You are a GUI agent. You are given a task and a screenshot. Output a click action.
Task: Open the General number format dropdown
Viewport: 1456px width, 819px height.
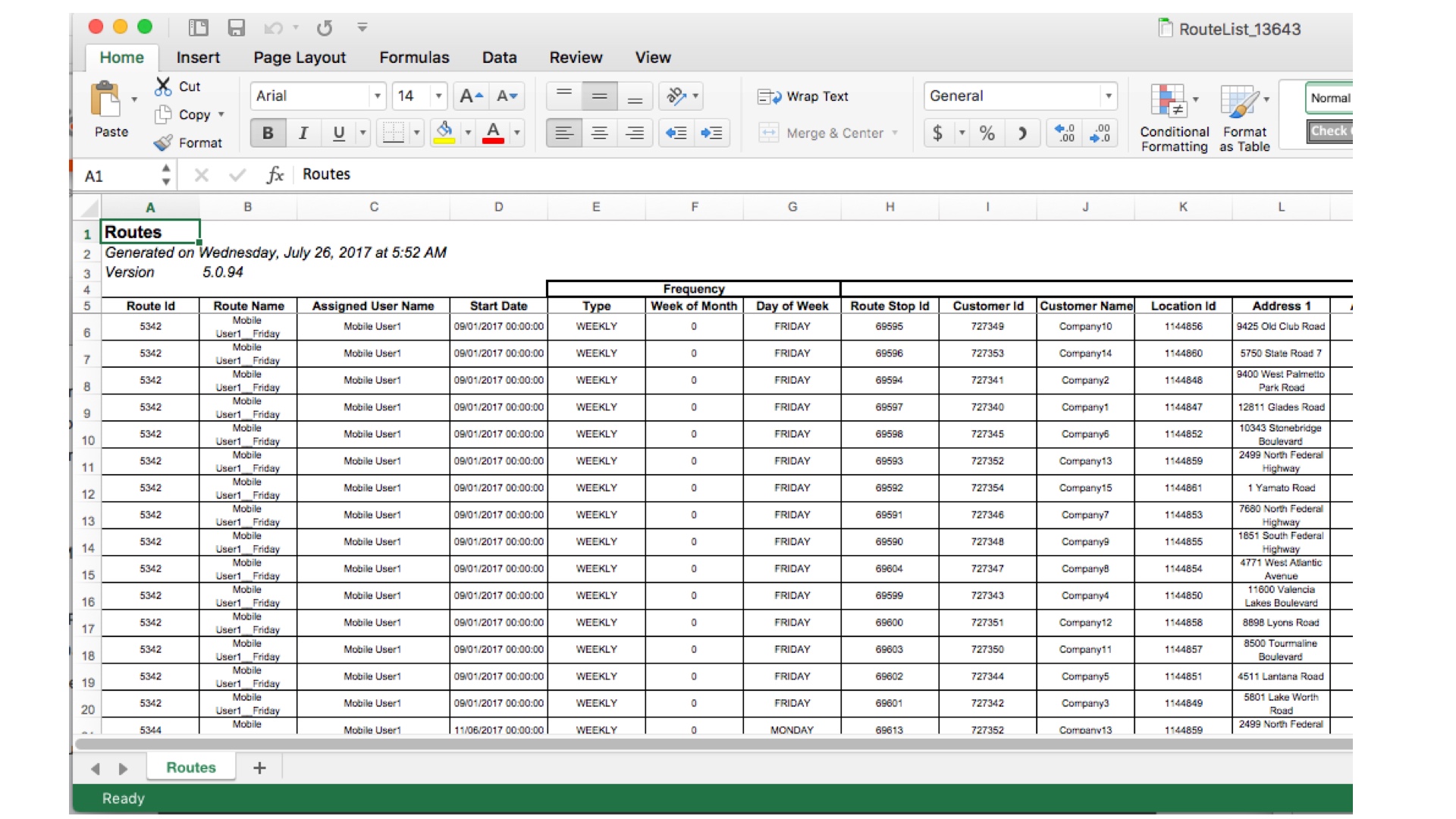1108,96
